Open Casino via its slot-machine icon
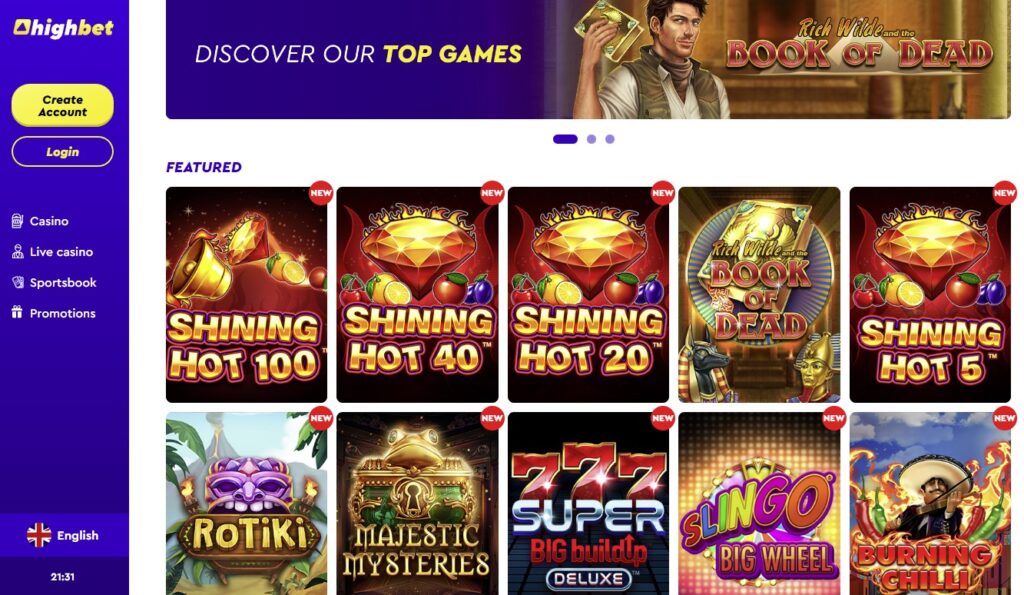 (x=18, y=221)
